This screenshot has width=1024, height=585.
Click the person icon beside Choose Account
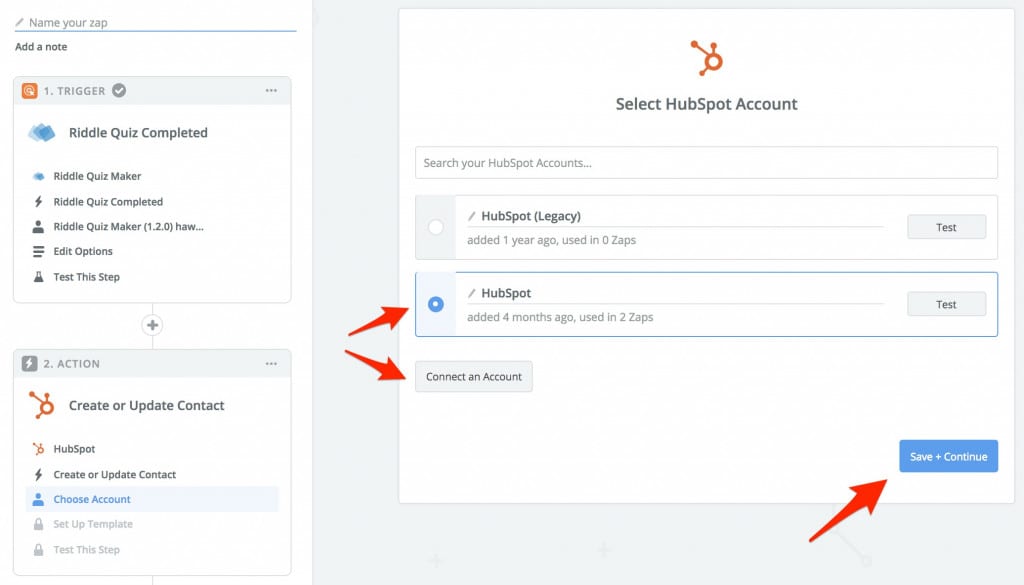[x=39, y=499]
